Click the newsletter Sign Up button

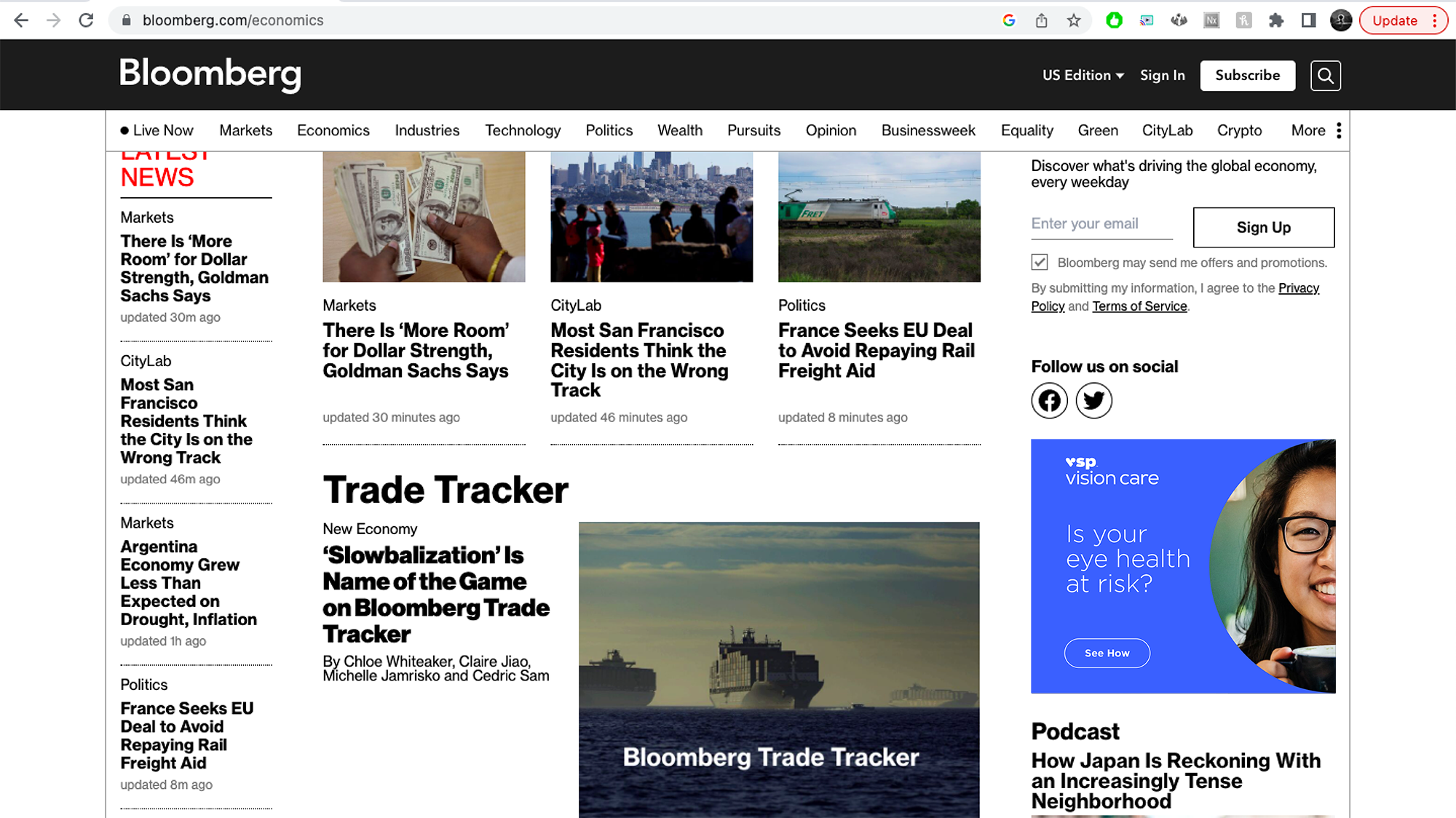click(1263, 228)
